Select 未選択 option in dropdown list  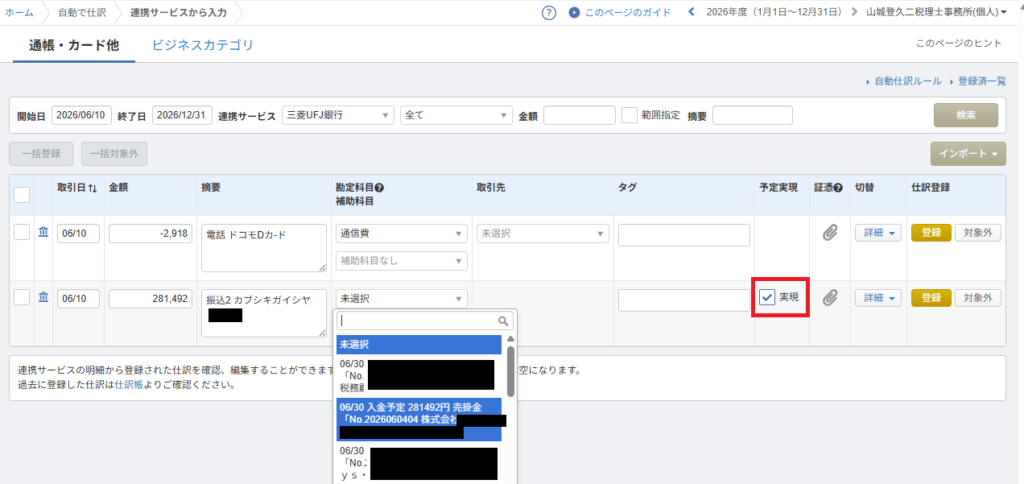click(x=419, y=344)
